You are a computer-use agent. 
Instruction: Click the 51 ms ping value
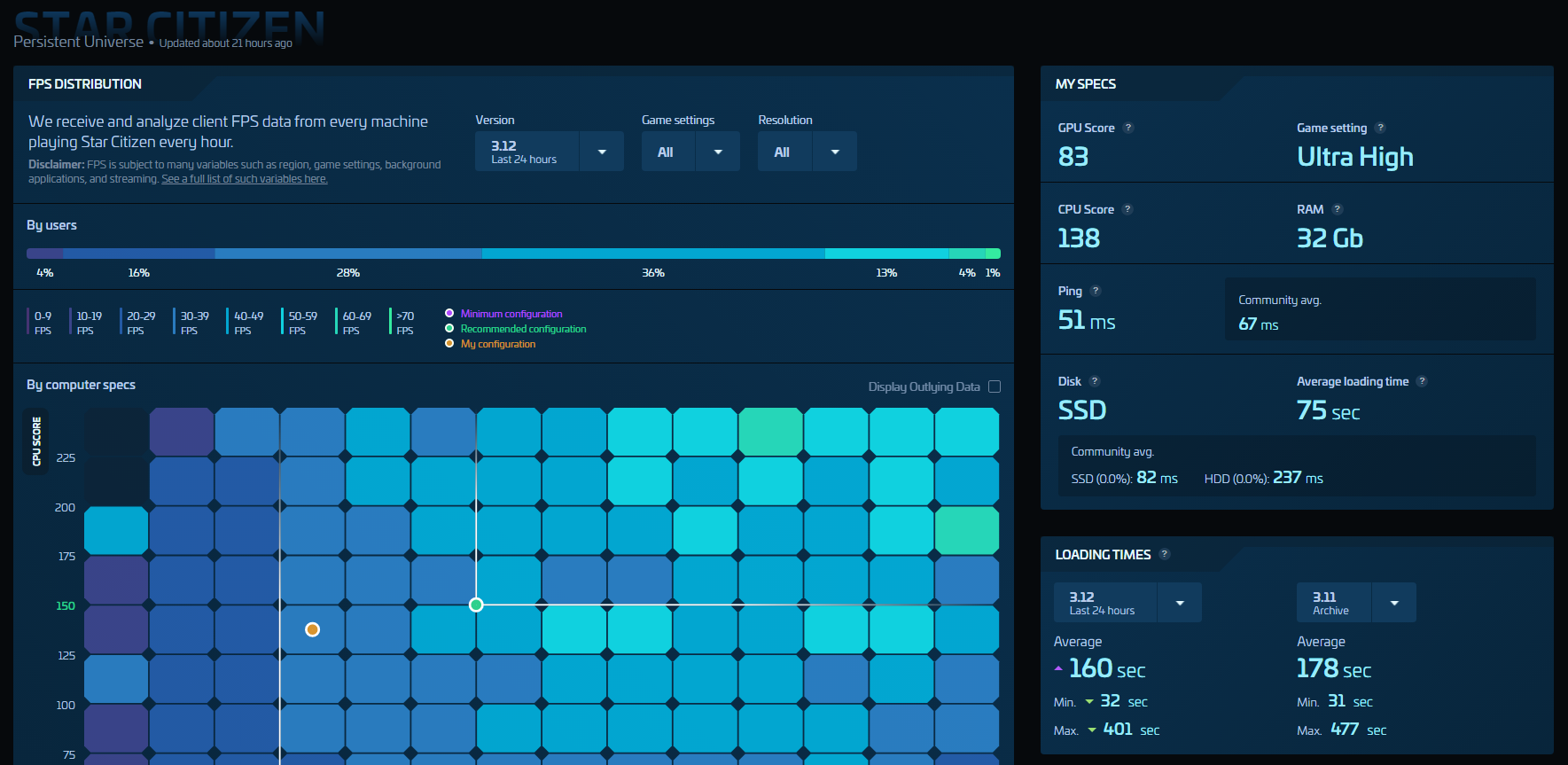(x=1087, y=320)
